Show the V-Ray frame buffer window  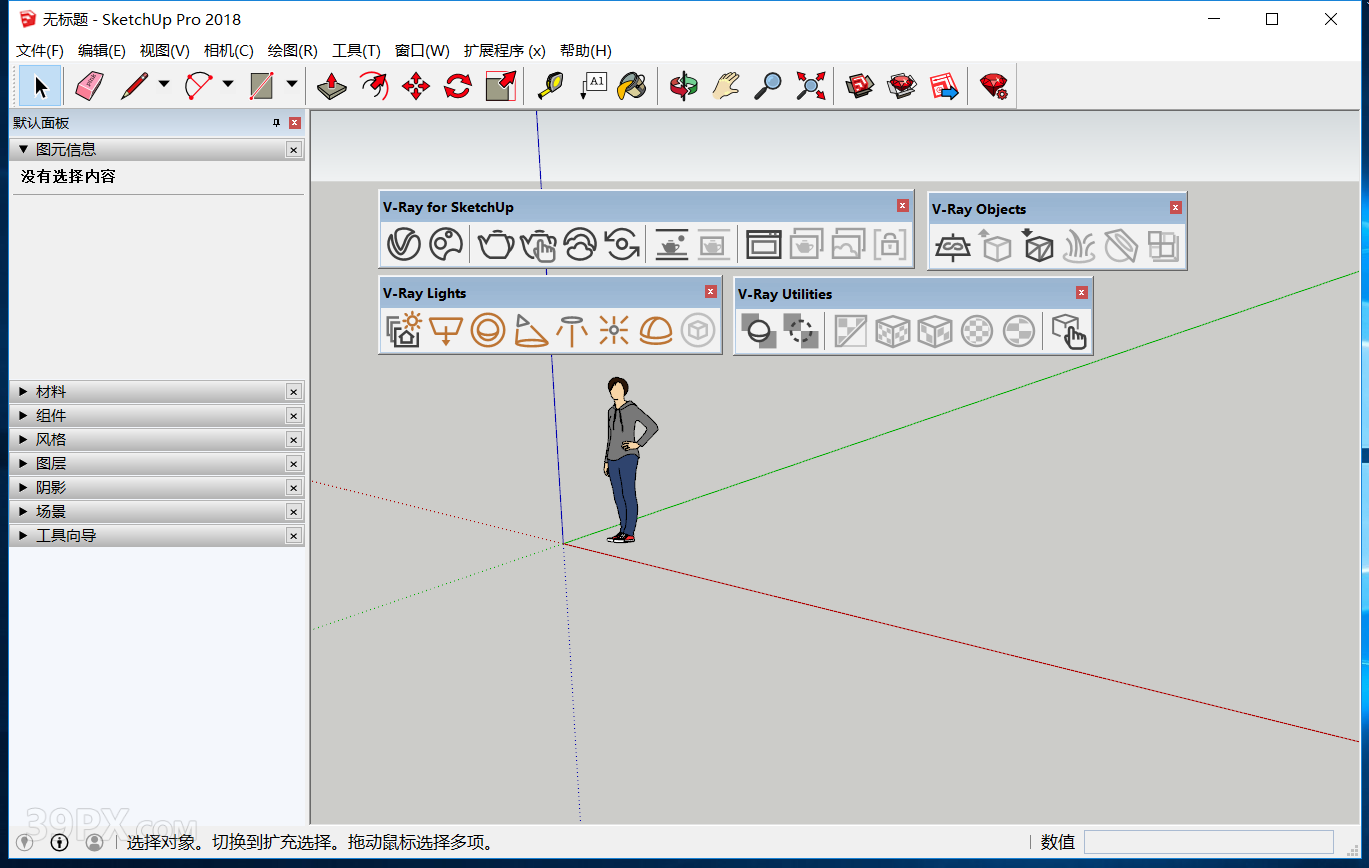point(764,244)
